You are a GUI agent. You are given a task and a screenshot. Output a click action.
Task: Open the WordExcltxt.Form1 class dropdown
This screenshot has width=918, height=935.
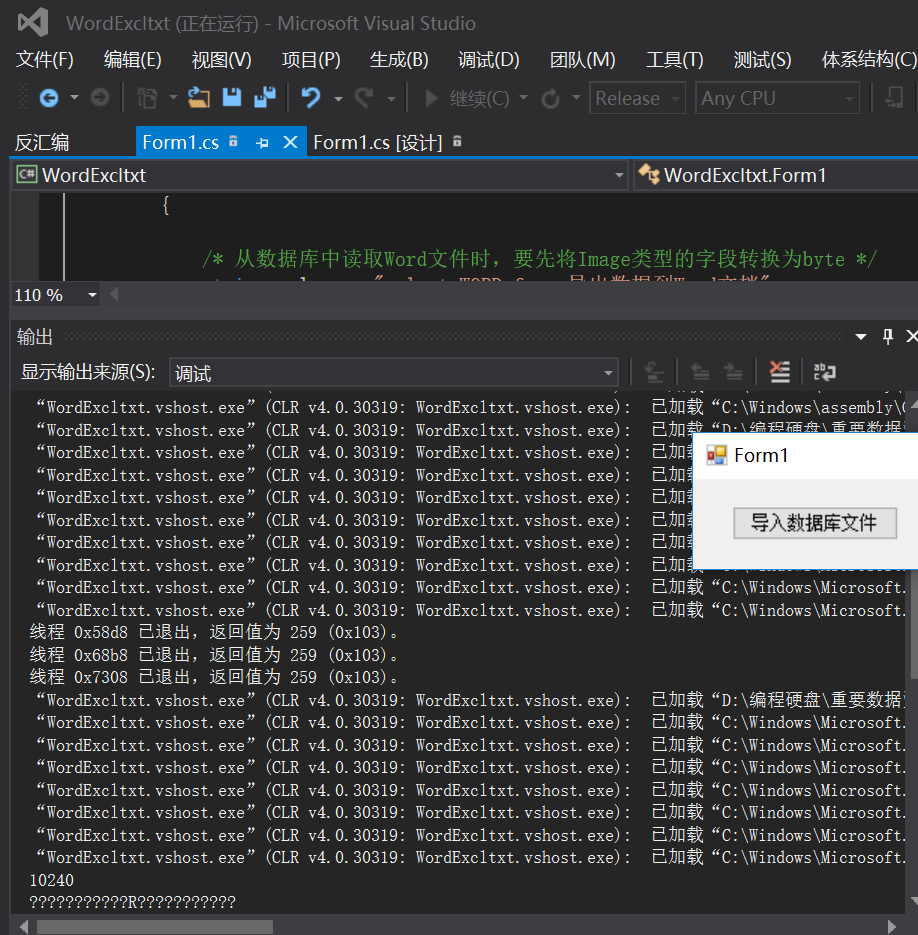tap(775, 175)
